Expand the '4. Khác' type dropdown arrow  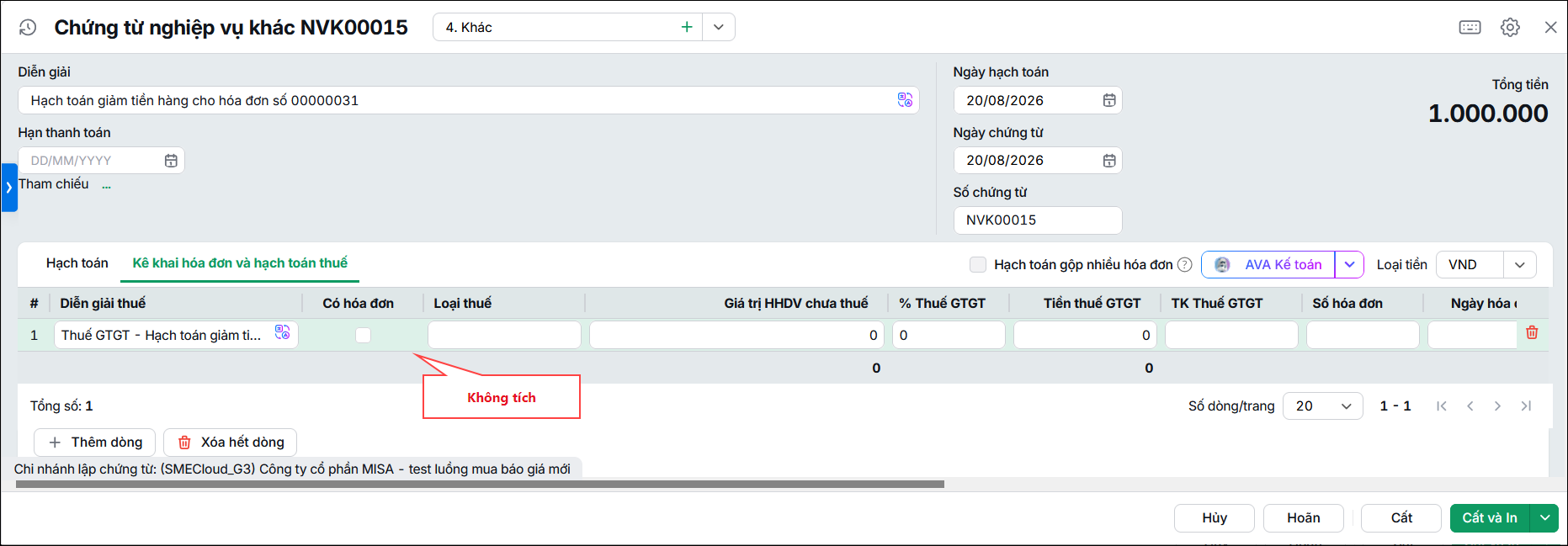[x=719, y=27]
